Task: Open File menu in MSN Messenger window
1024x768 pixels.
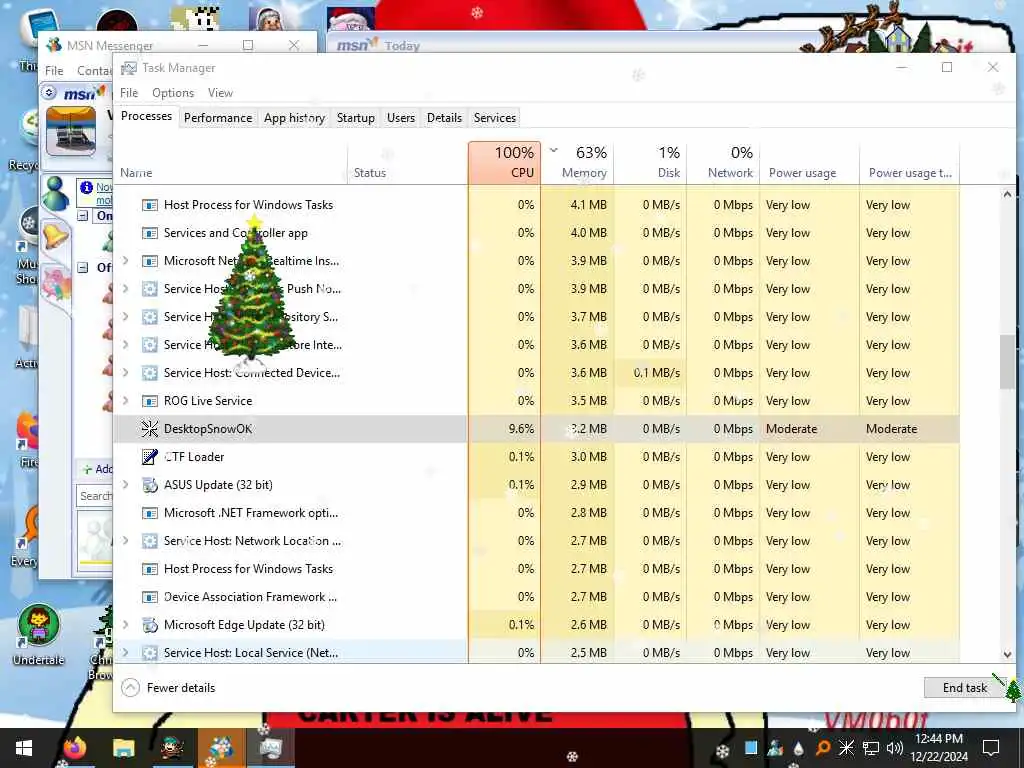Action: click(54, 71)
